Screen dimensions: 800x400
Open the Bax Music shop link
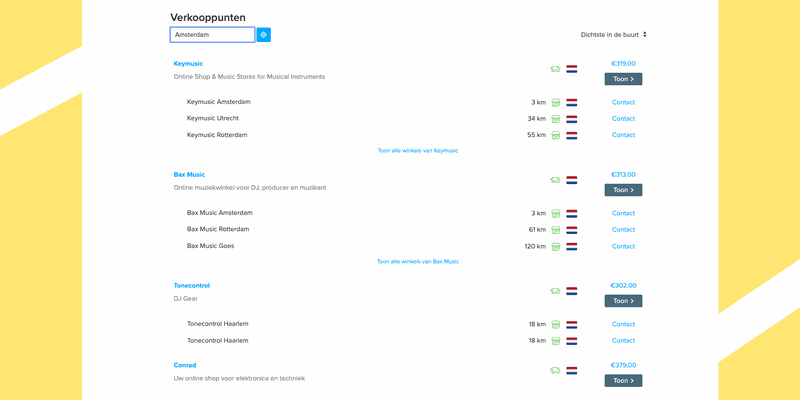189,175
